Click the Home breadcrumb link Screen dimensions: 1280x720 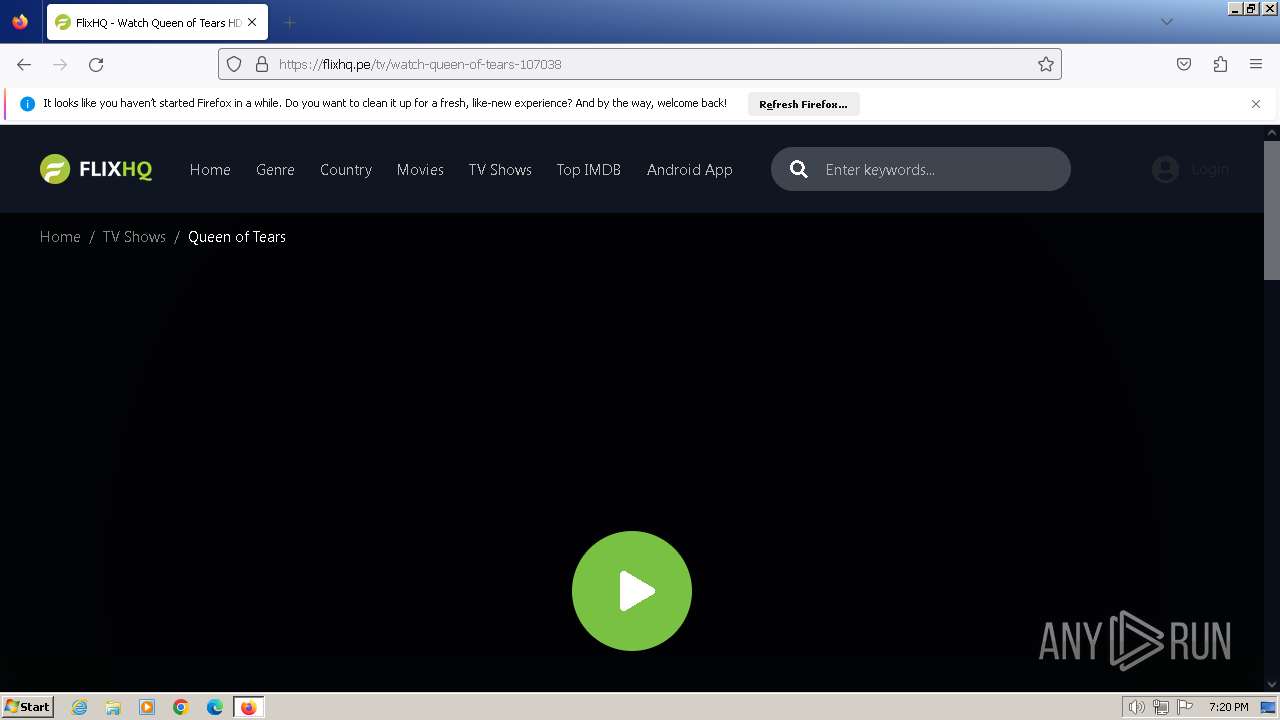click(60, 237)
